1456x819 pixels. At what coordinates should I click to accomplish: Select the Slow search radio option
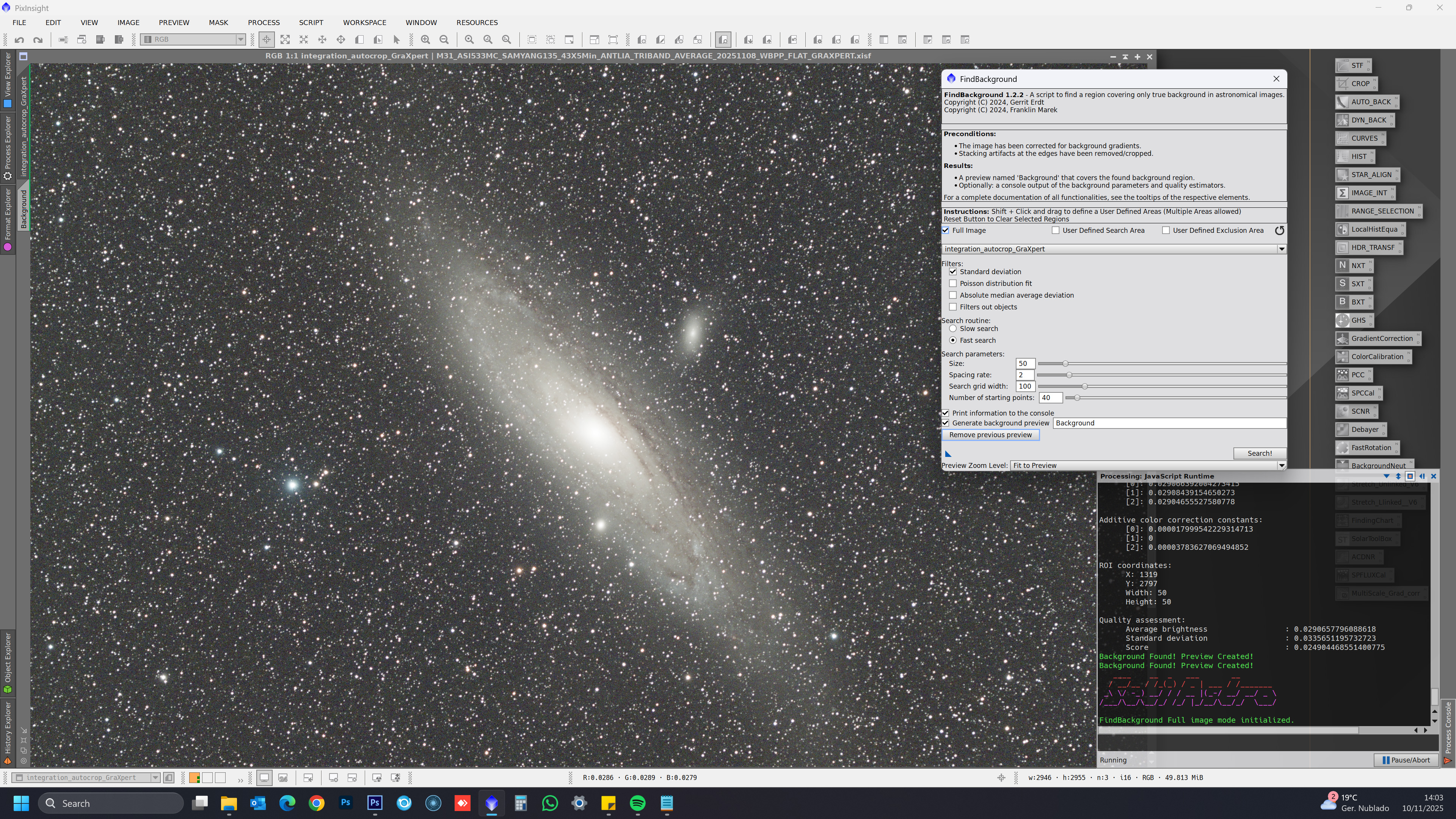pos(953,328)
